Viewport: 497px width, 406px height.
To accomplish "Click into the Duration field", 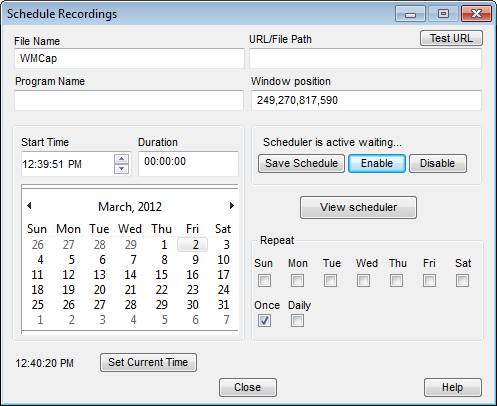I will click(188, 163).
